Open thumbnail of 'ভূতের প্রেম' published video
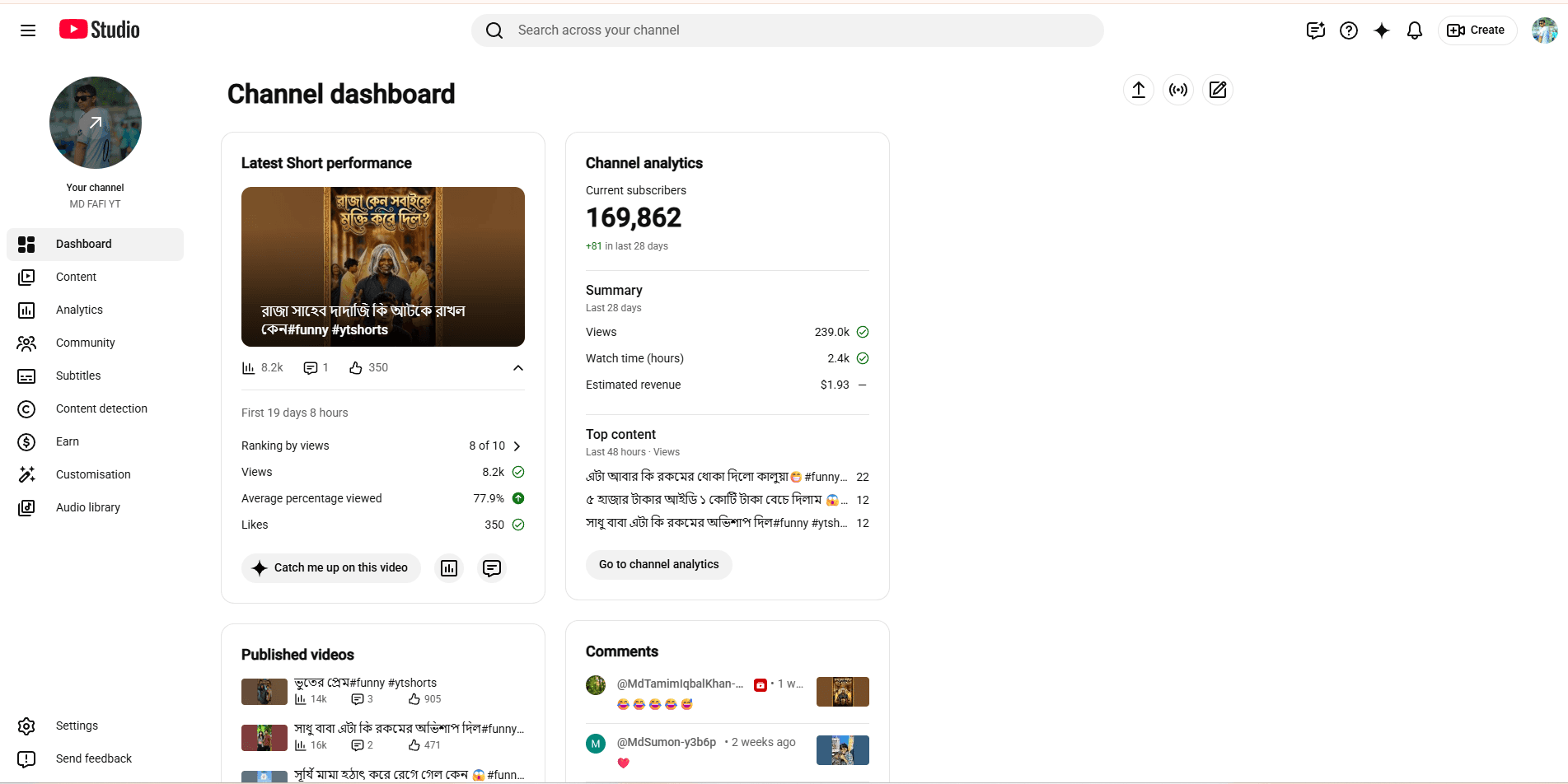Screen dimensions: 1568x784 pos(264,692)
